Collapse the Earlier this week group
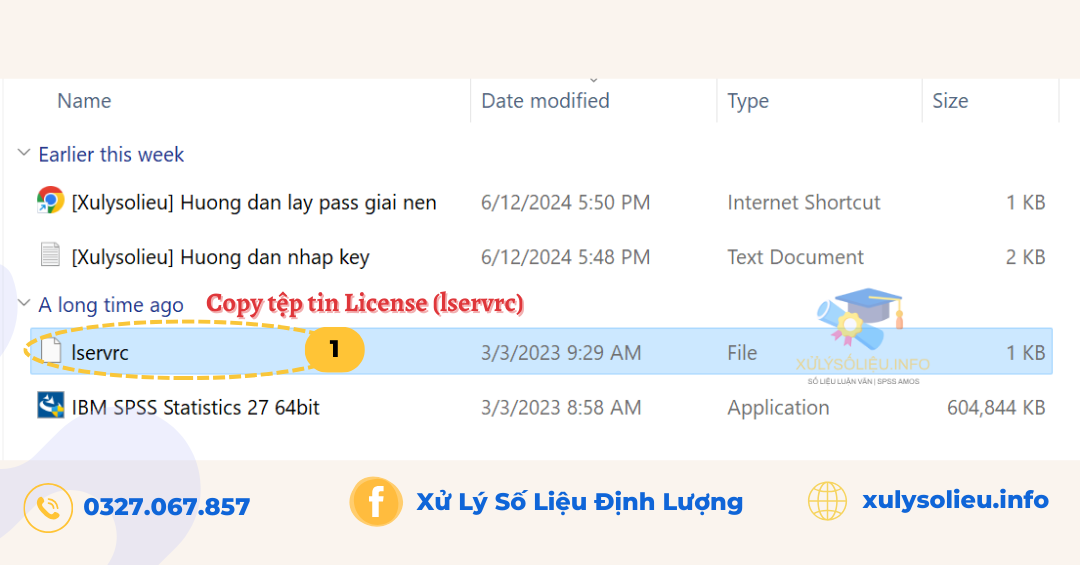The height and width of the screenshot is (565, 1080). pyautogui.click(x=24, y=152)
